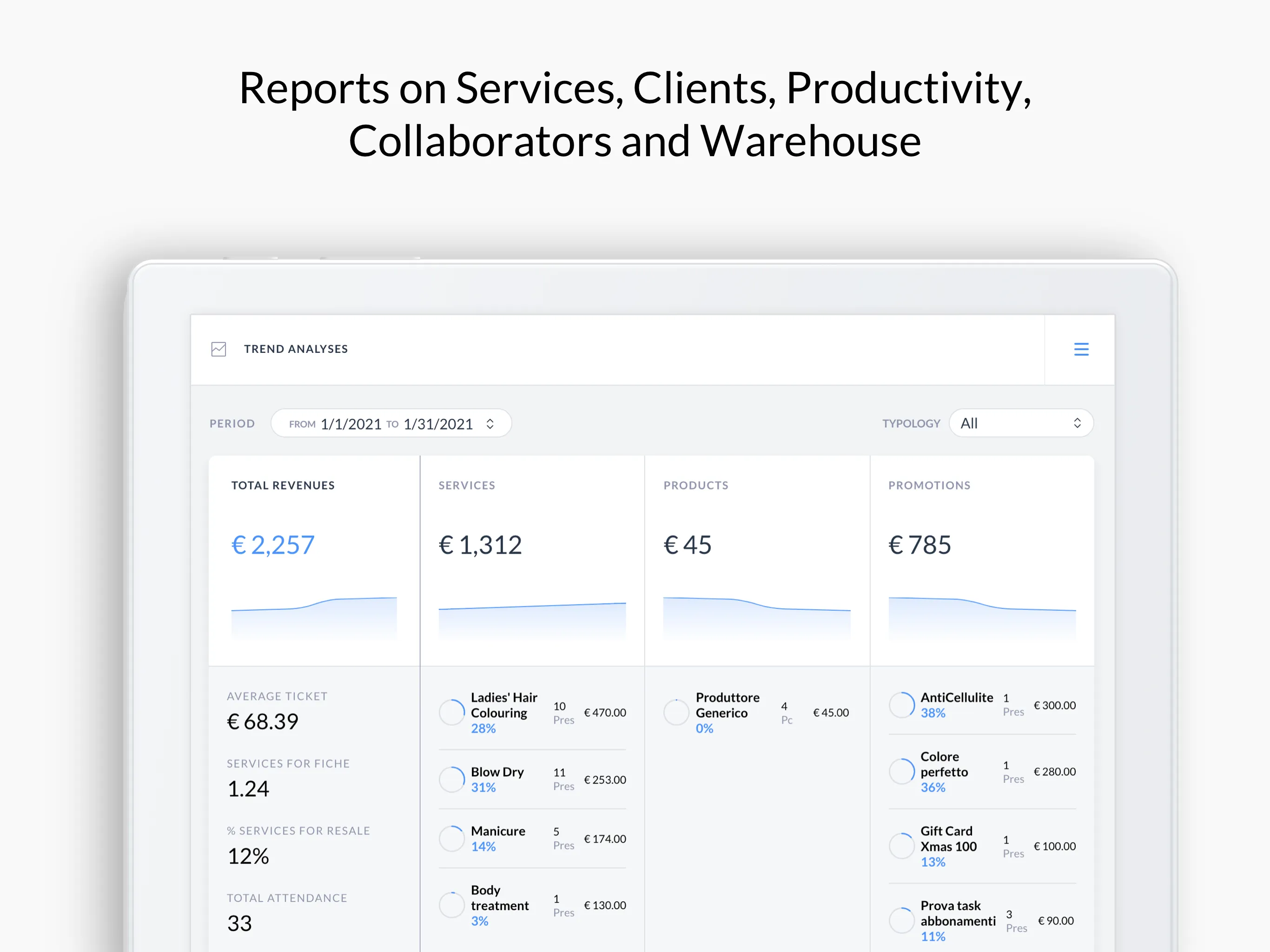This screenshot has height=952, width=1270.
Task: Click the € 300.00 amount
Action: click(1055, 705)
